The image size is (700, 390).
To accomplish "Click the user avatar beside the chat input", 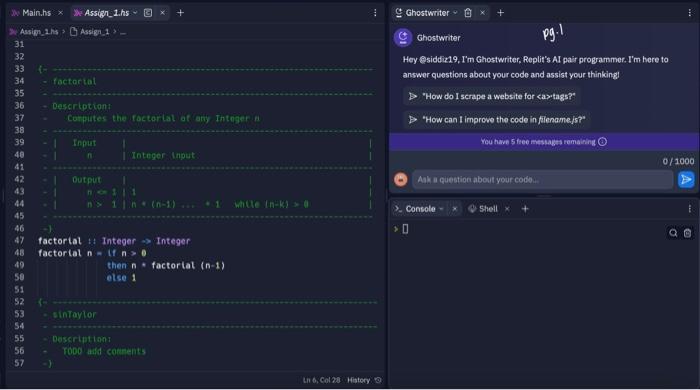I will coord(401,179).
